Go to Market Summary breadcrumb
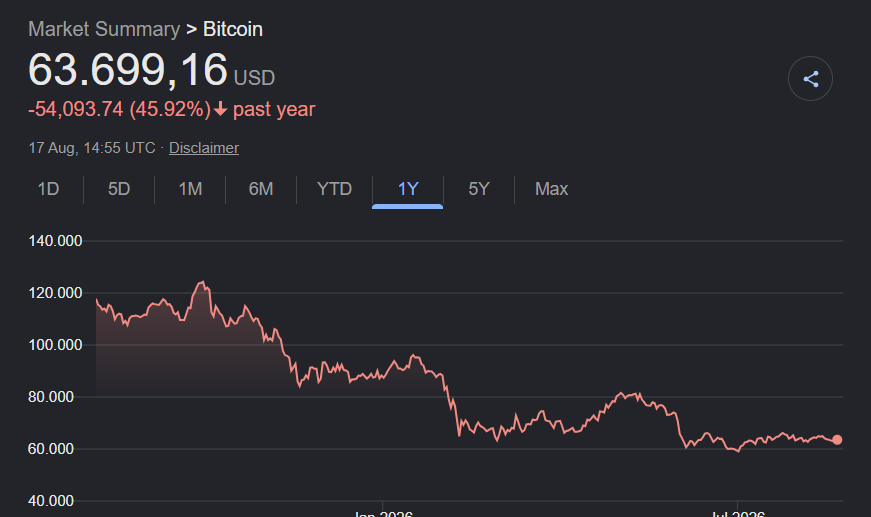The width and height of the screenshot is (871, 517). coord(104,29)
